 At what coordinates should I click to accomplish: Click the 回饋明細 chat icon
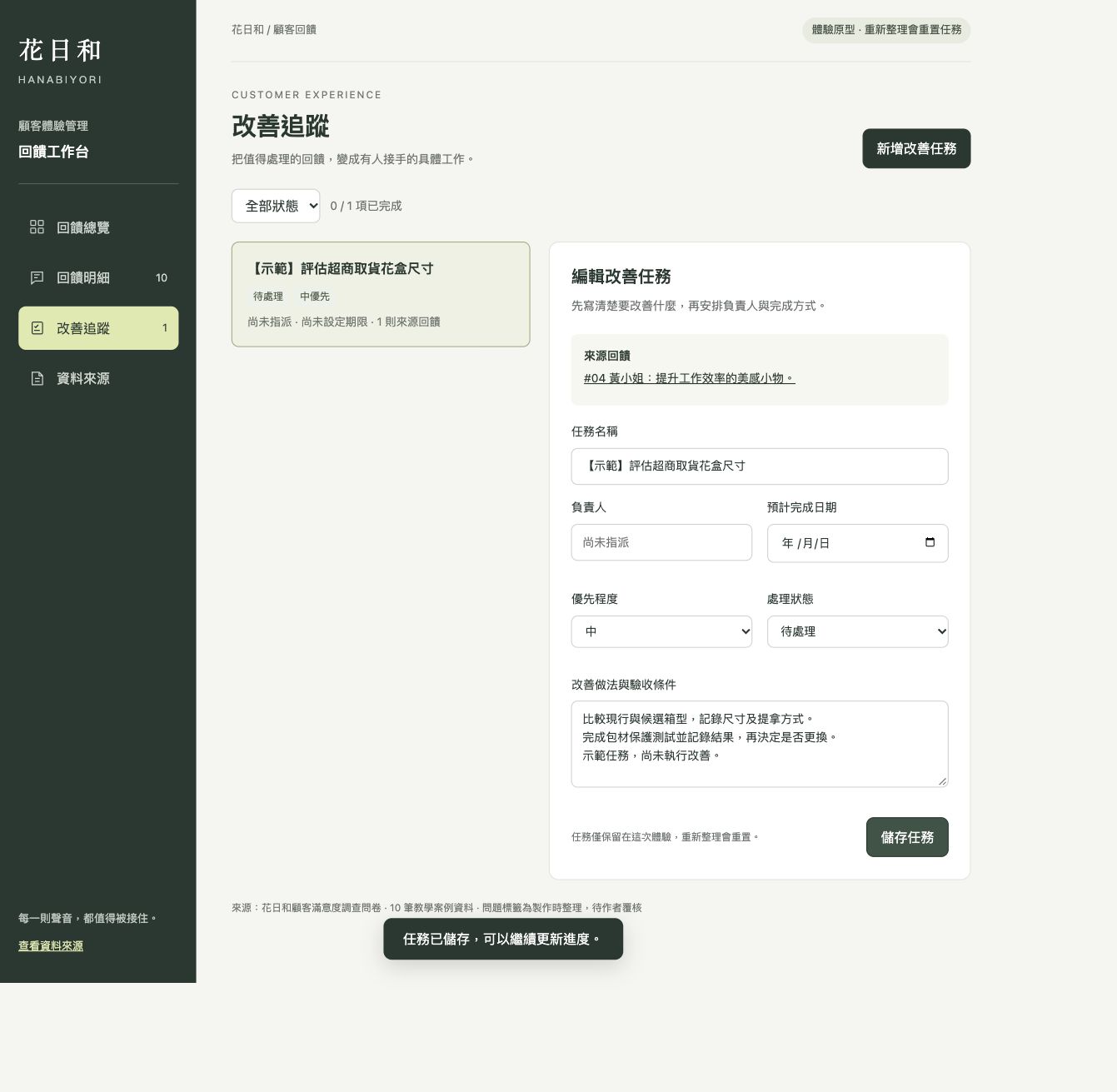37,277
